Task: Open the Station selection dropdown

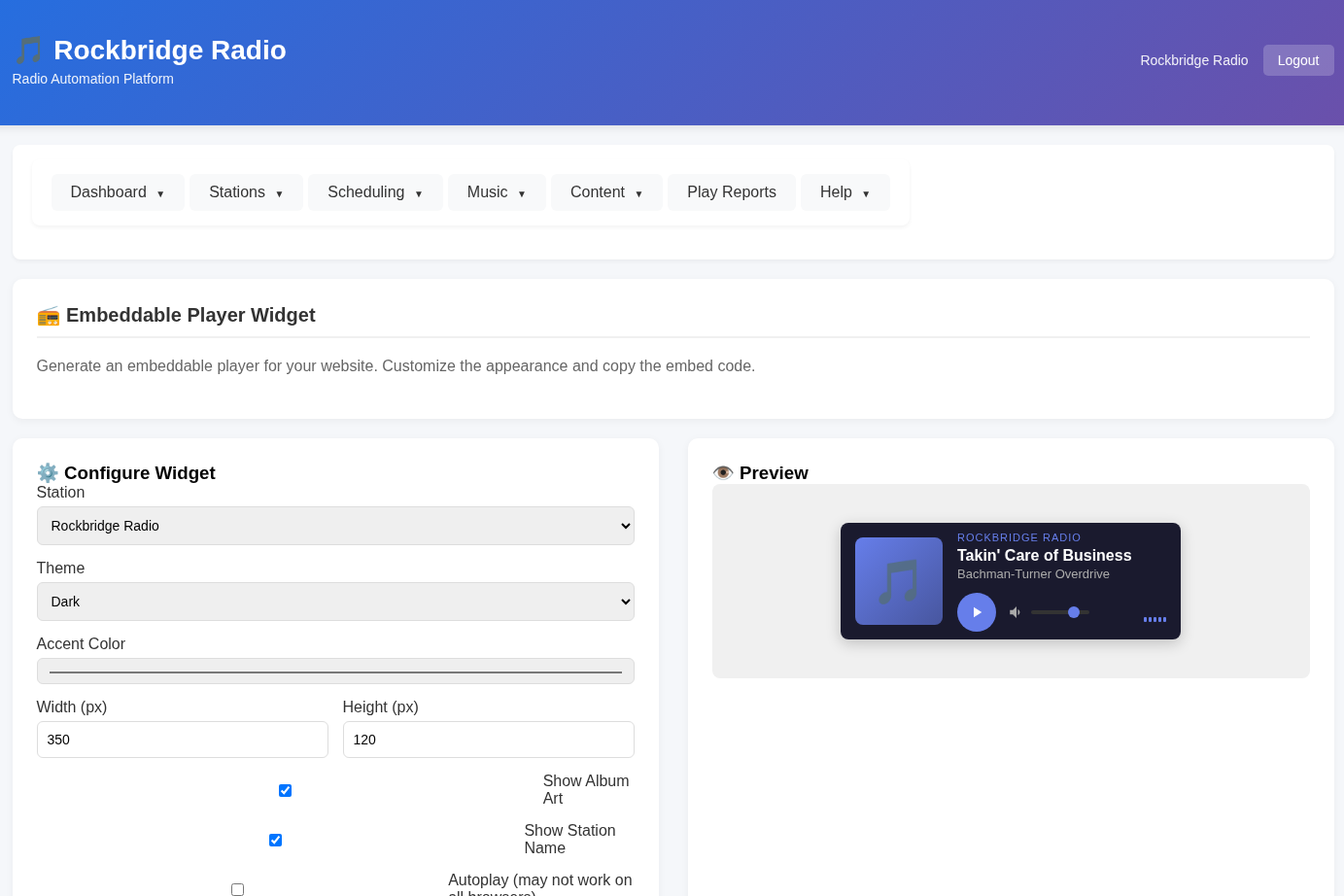Action: pos(335,526)
